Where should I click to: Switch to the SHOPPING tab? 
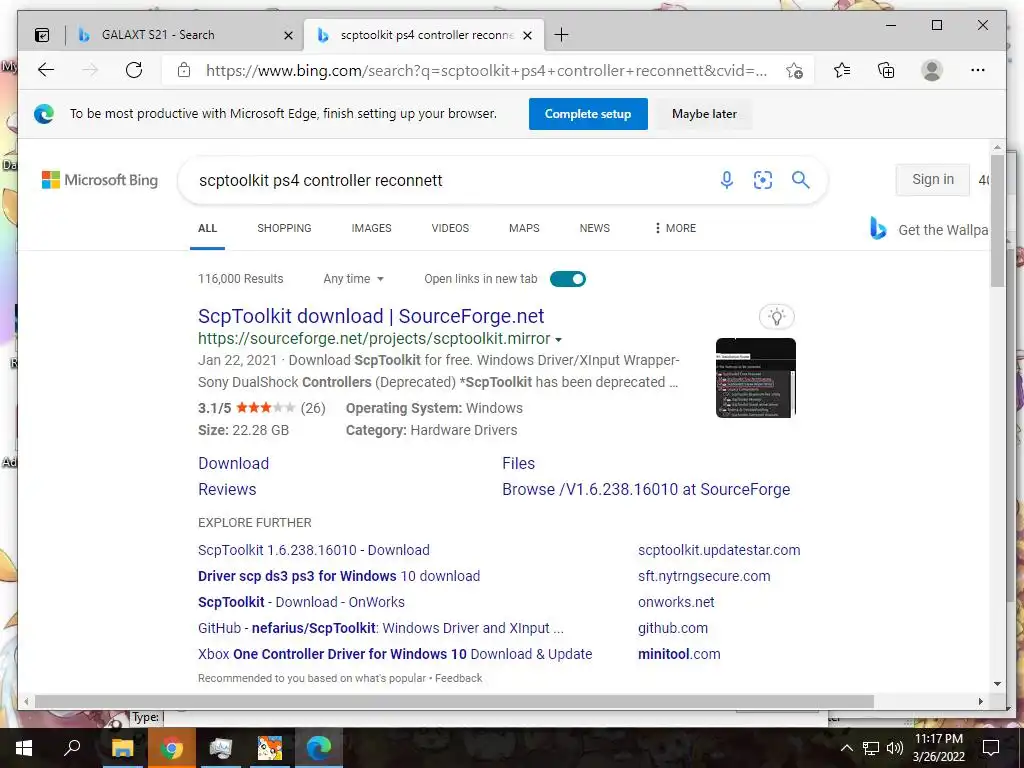pos(284,228)
